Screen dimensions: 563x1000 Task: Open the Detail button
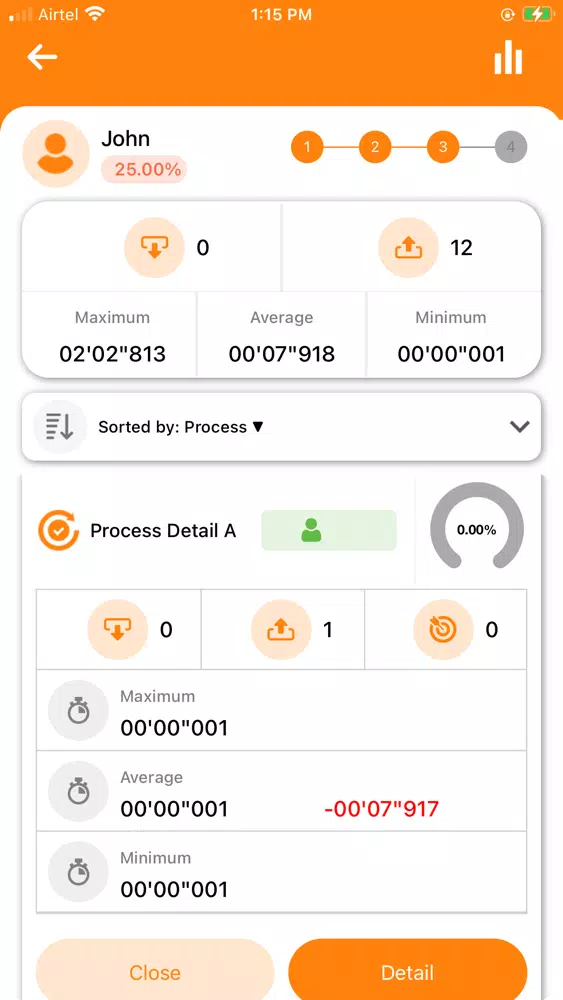click(407, 972)
